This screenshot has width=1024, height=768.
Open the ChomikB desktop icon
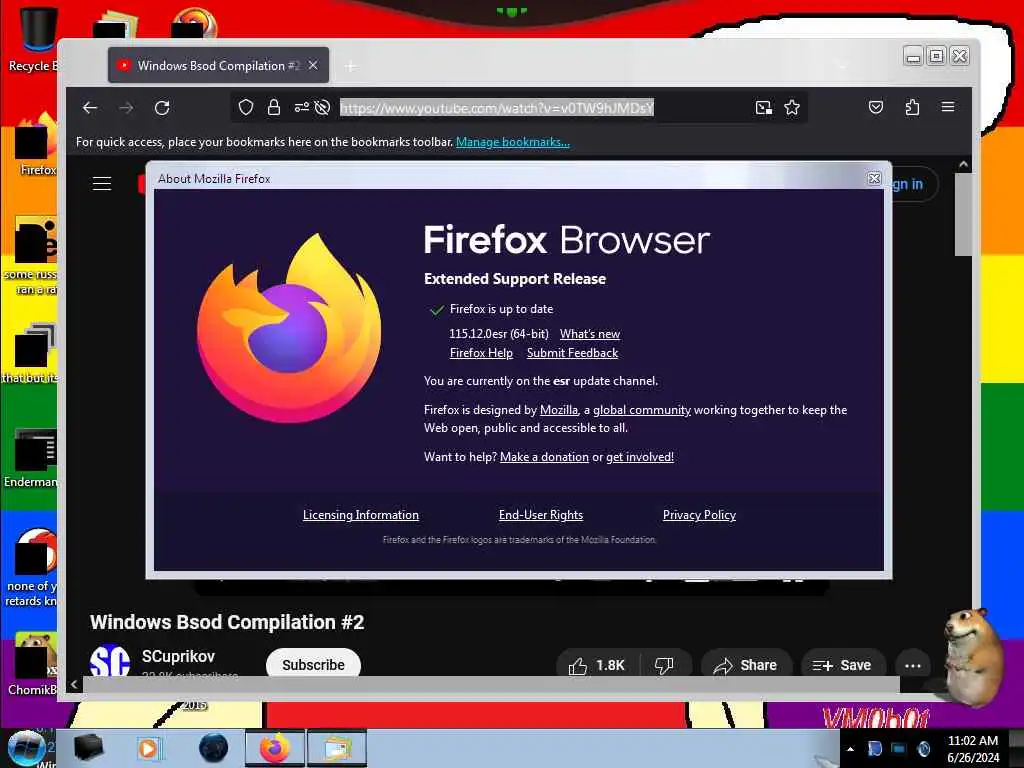tap(33, 663)
